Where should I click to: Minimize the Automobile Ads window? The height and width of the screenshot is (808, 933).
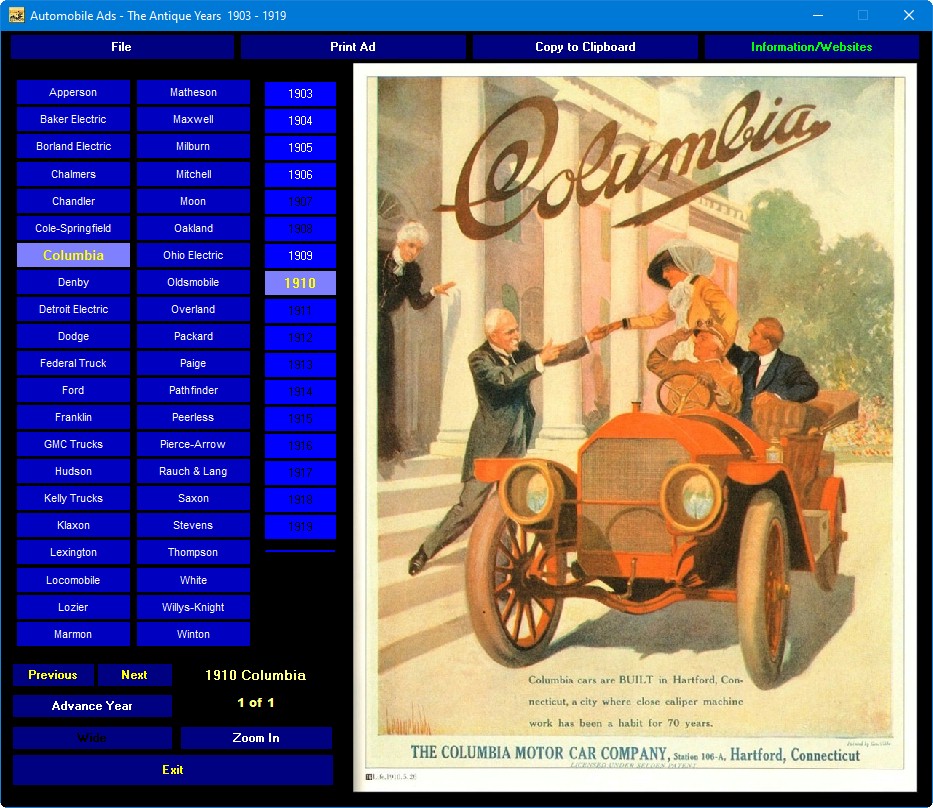pos(818,15)
